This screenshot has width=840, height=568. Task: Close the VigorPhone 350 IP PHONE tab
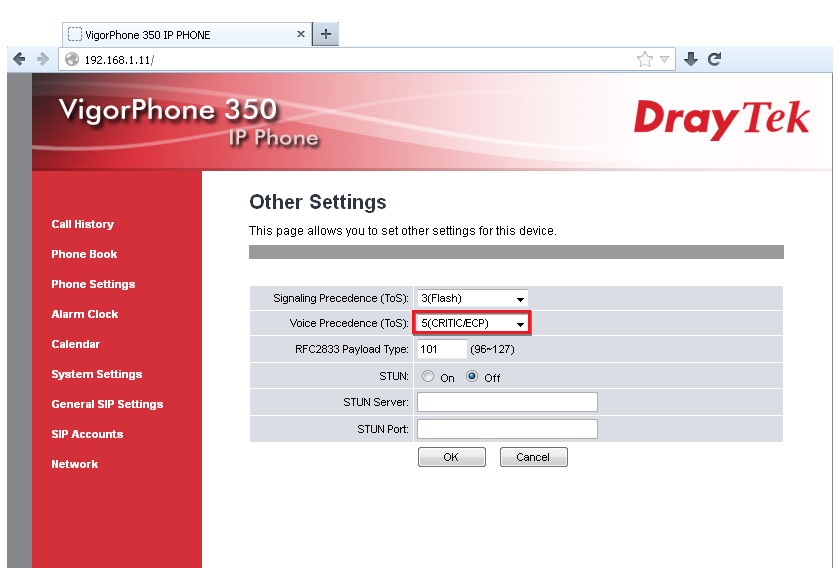tap(301, 34)
